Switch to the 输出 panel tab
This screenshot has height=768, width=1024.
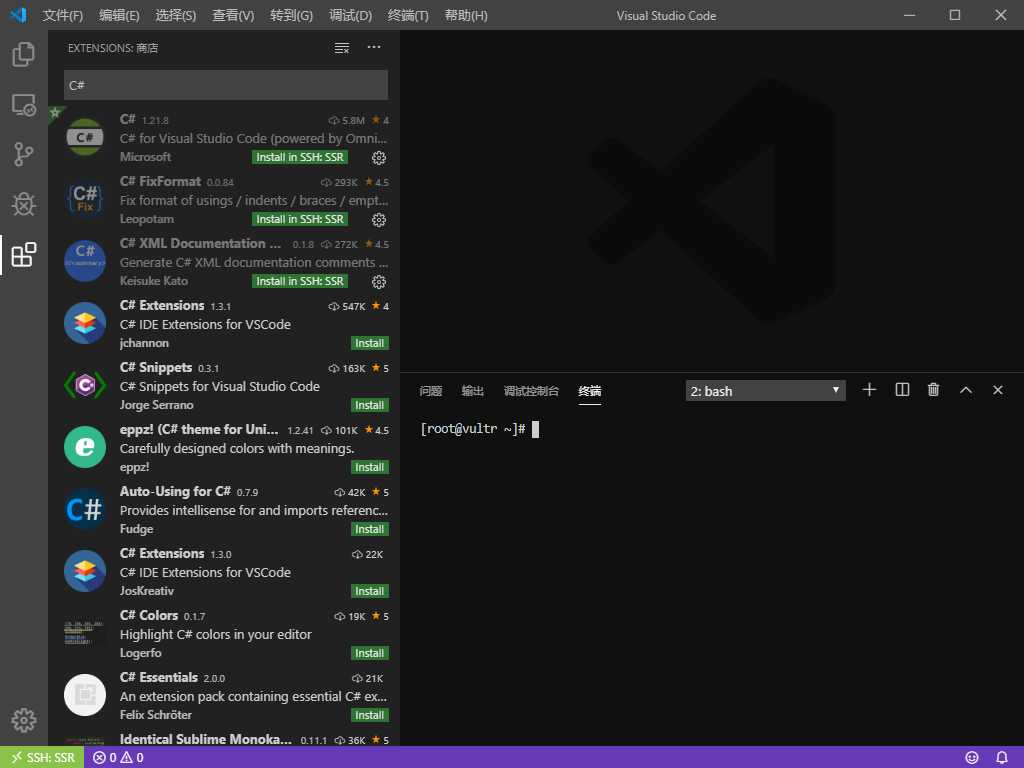(472, 391)
